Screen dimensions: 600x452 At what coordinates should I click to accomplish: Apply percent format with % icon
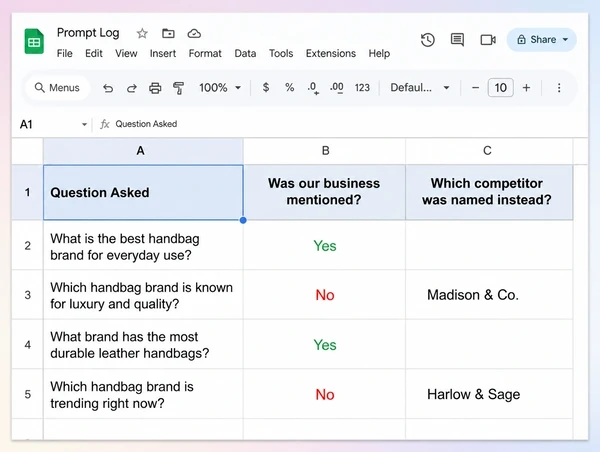coord(290,88)
